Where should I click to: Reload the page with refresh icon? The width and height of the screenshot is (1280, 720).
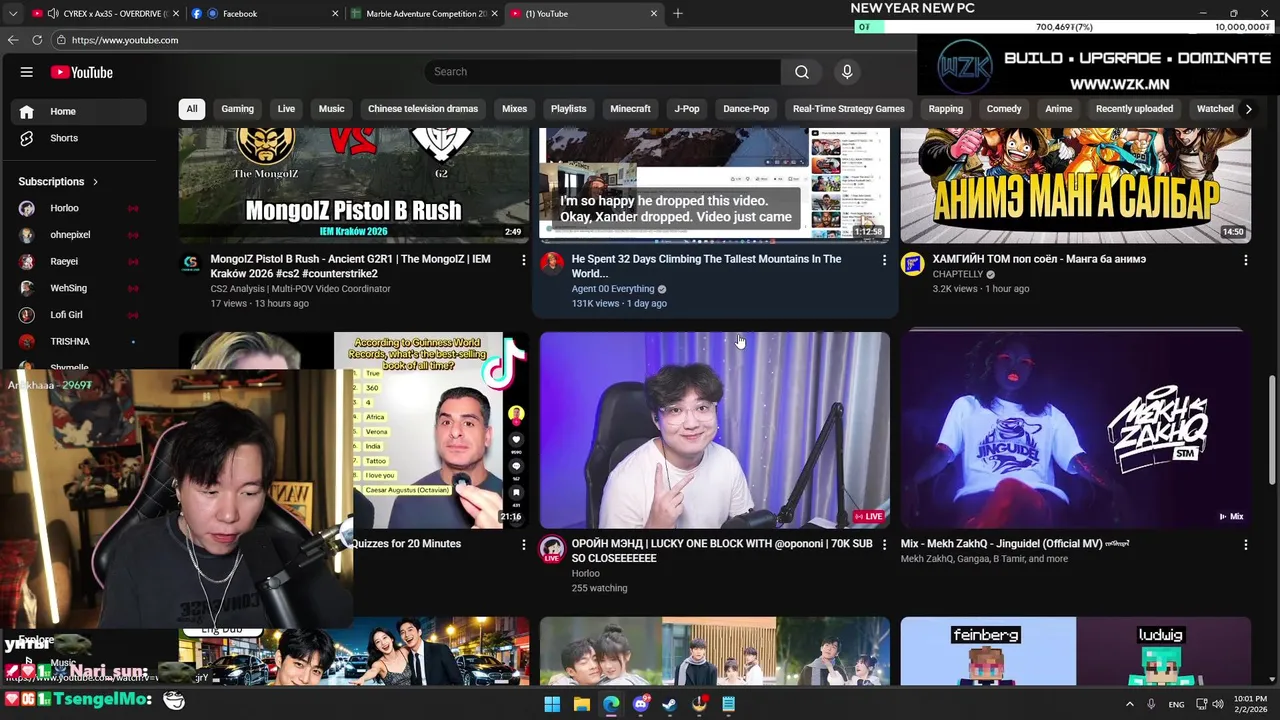[37, 40]
